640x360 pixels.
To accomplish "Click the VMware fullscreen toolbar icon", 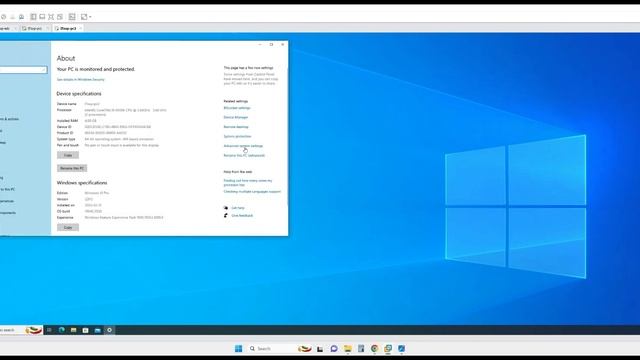I will (51, 17).
